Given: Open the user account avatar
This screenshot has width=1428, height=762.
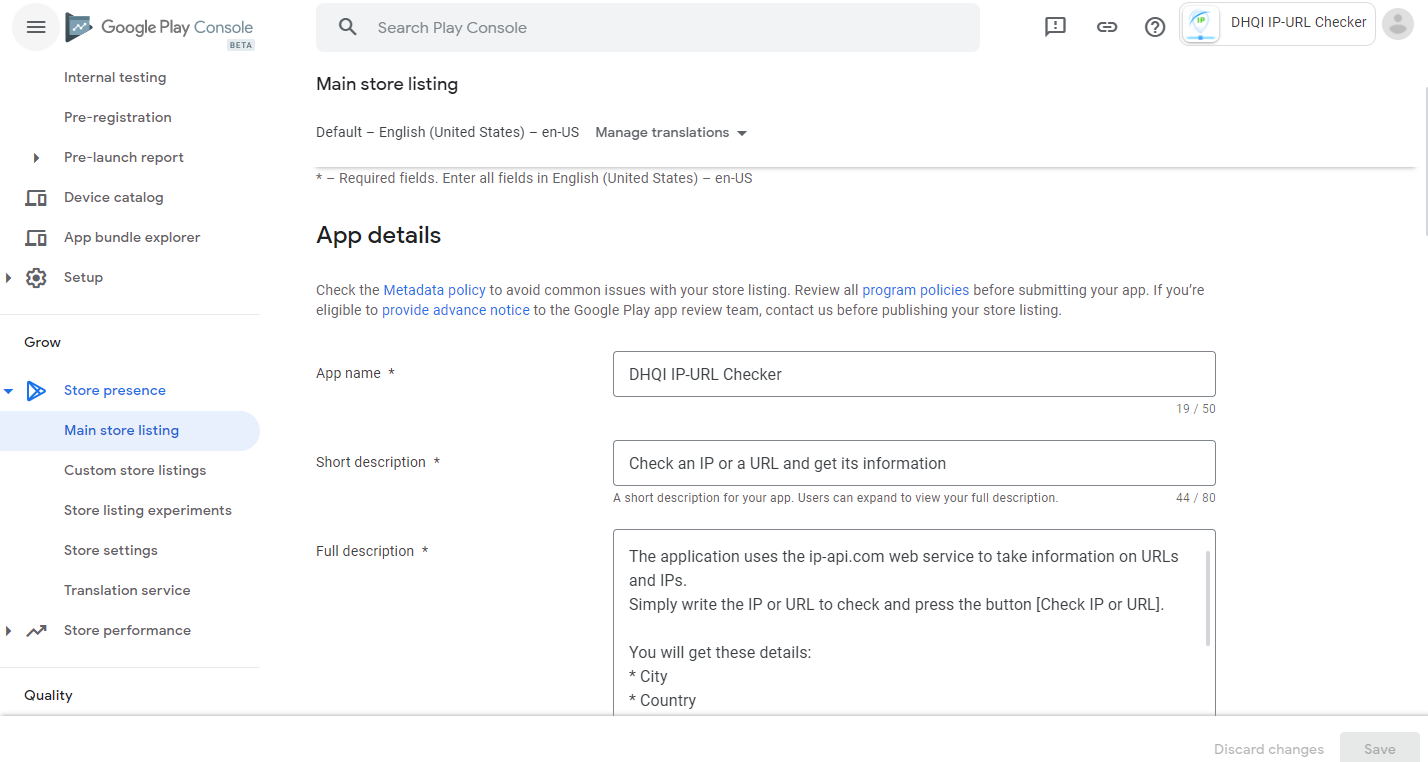Looking at the screenshot, I should coord(1397,24).
